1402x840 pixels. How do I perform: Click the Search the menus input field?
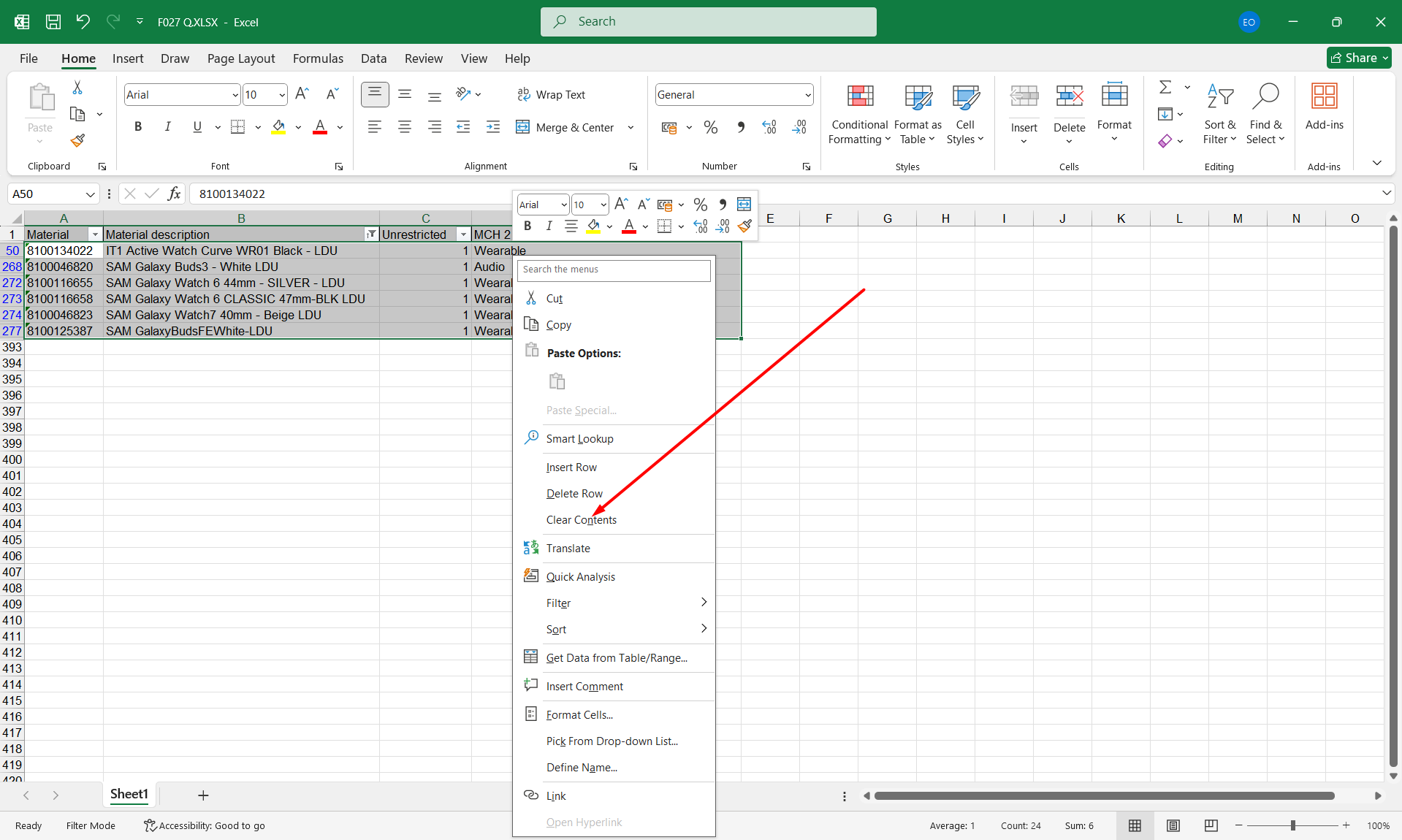pos(614,270)
